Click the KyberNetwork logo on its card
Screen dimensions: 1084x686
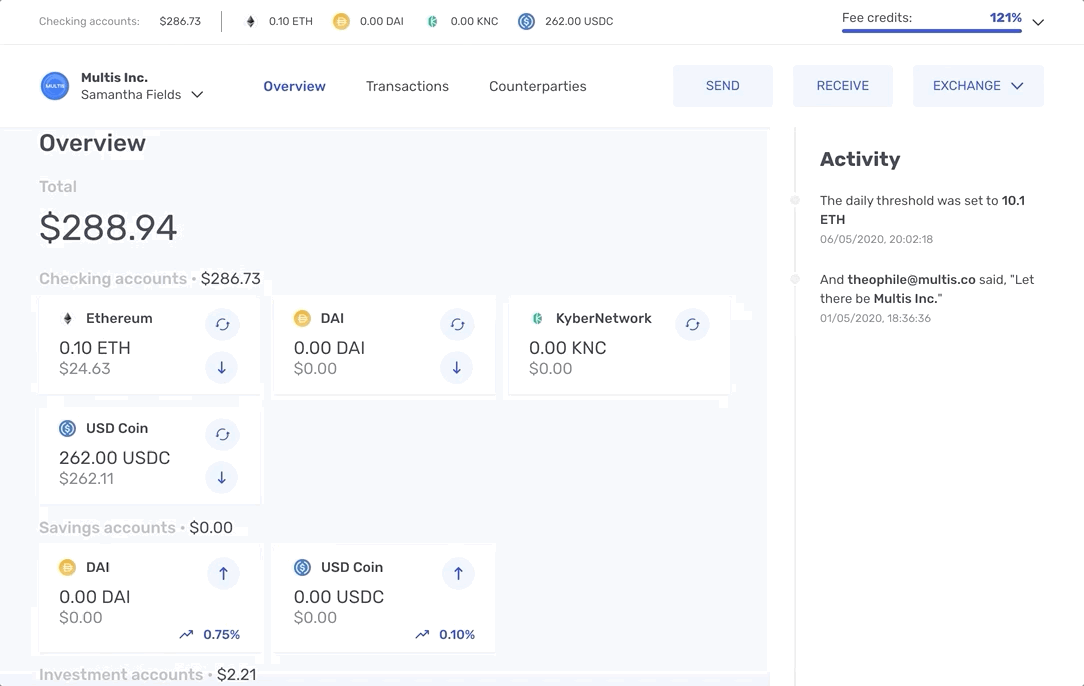pos(537,318)
